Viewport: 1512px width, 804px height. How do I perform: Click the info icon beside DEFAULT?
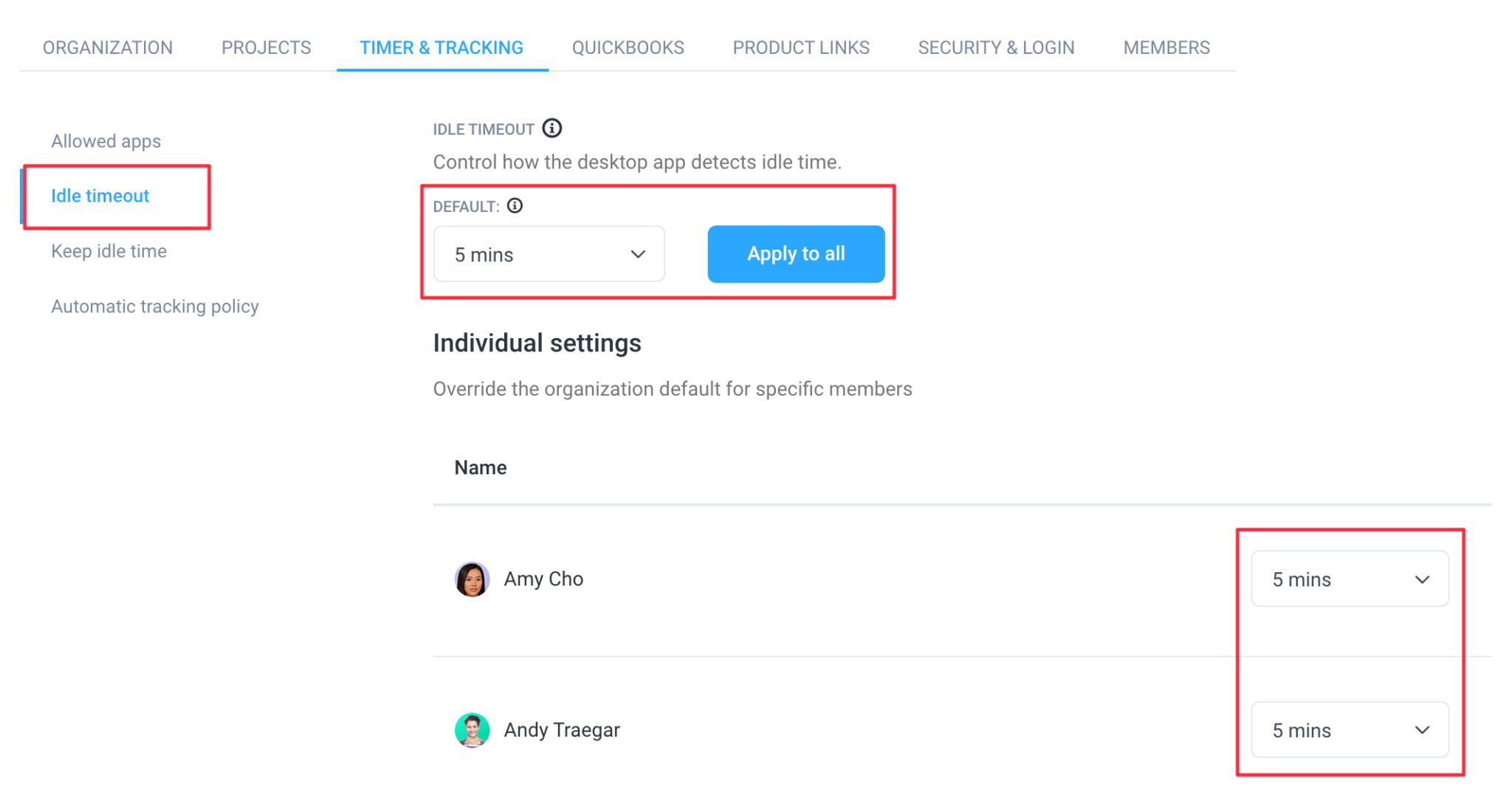(515, 206)
